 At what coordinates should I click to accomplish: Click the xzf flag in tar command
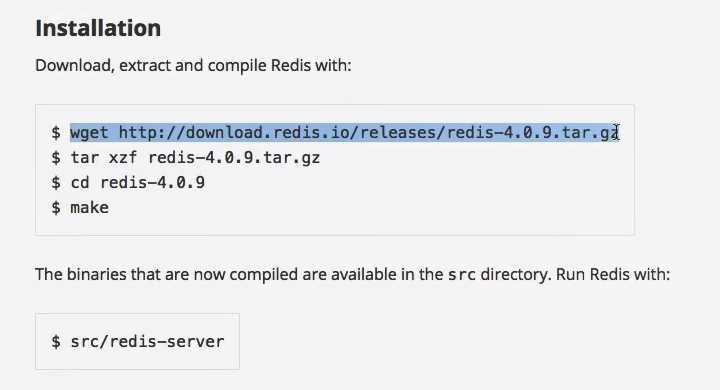123,158
